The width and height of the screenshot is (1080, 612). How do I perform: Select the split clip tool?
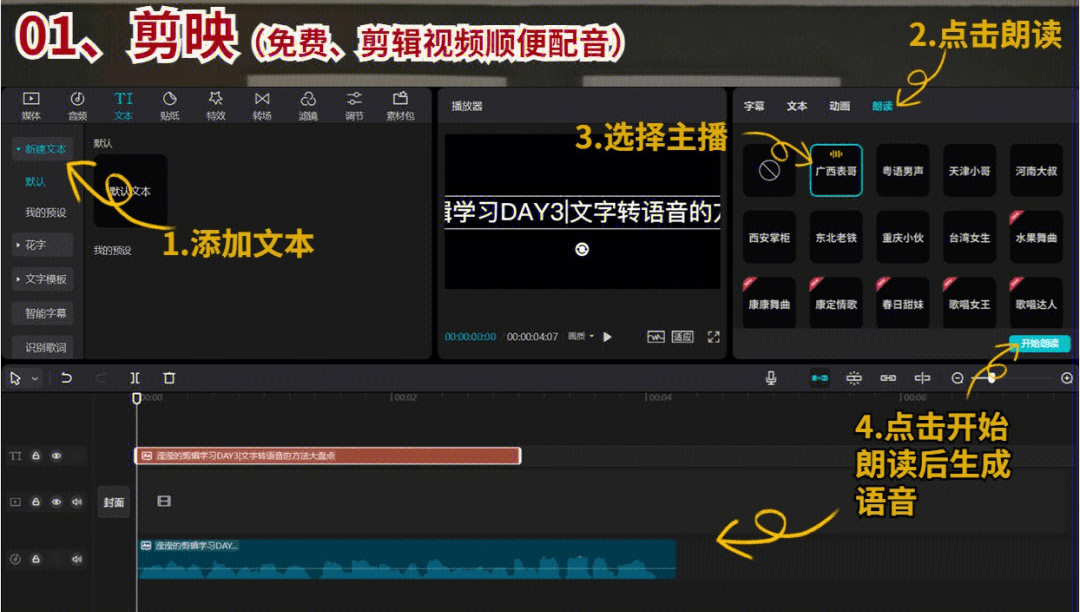[x=135, y=377]
